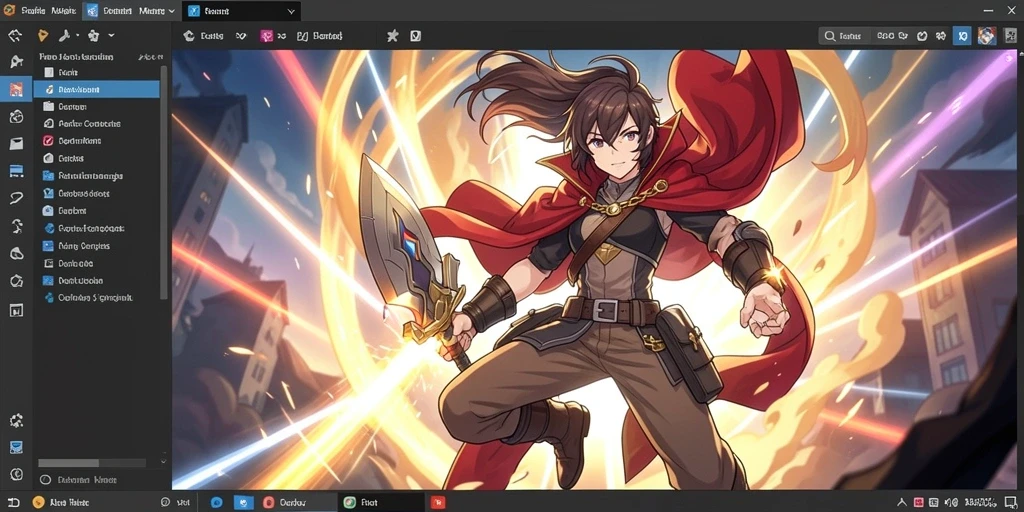The height and width of the screenshot is (512, 1024).
Task: Click the circular arrows icon in left sidebar
Action: point(16,281)
